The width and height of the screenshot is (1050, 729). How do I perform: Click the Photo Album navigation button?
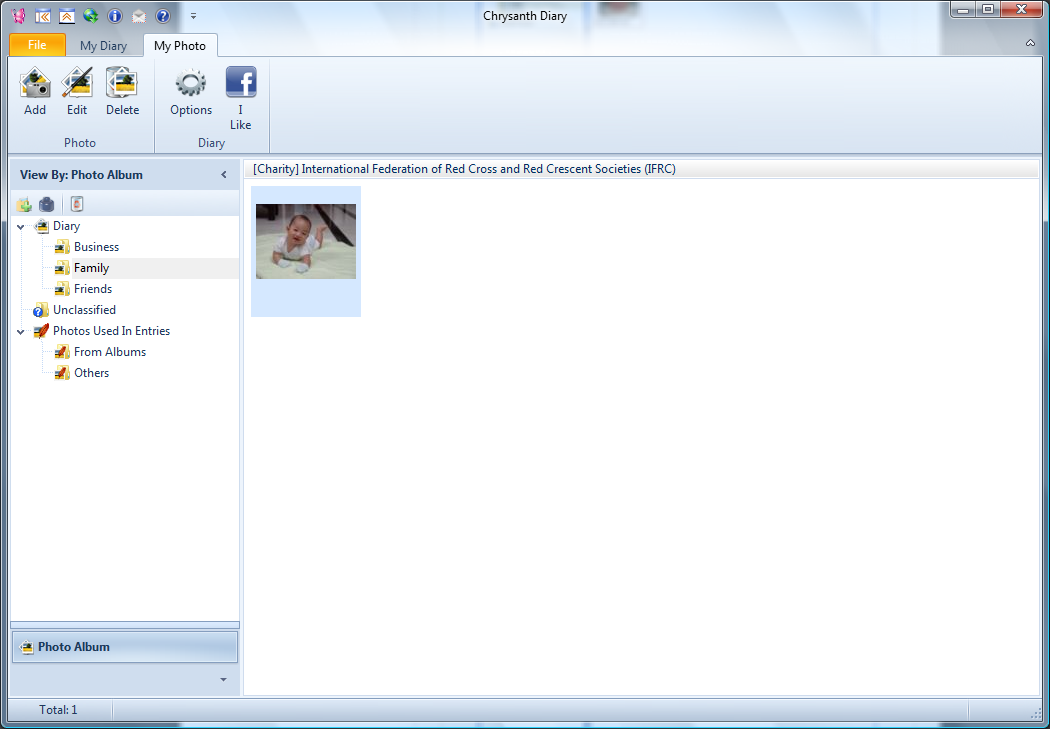(x=124, y=647)
